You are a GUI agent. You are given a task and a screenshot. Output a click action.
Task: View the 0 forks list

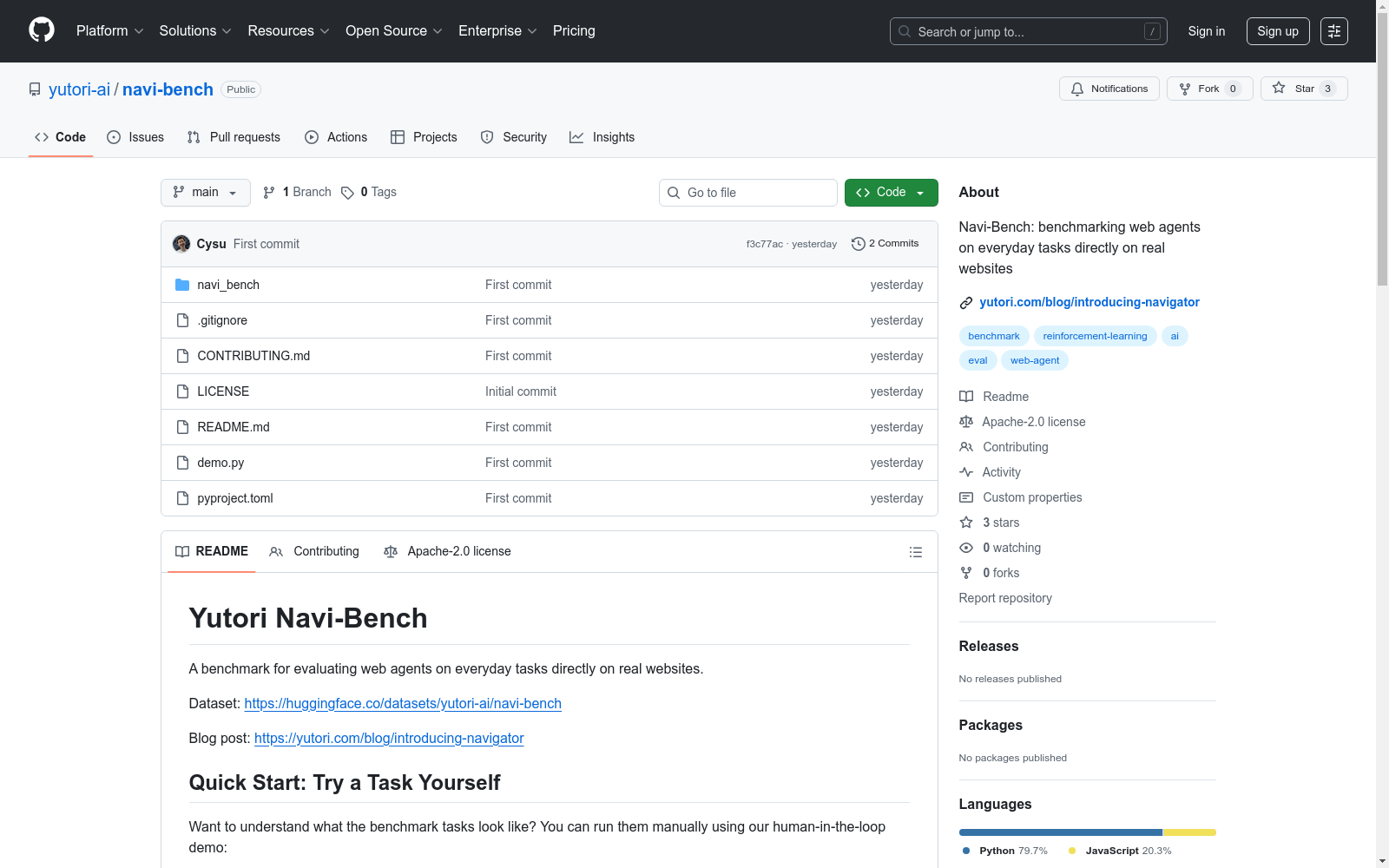(x=990, y=573)
